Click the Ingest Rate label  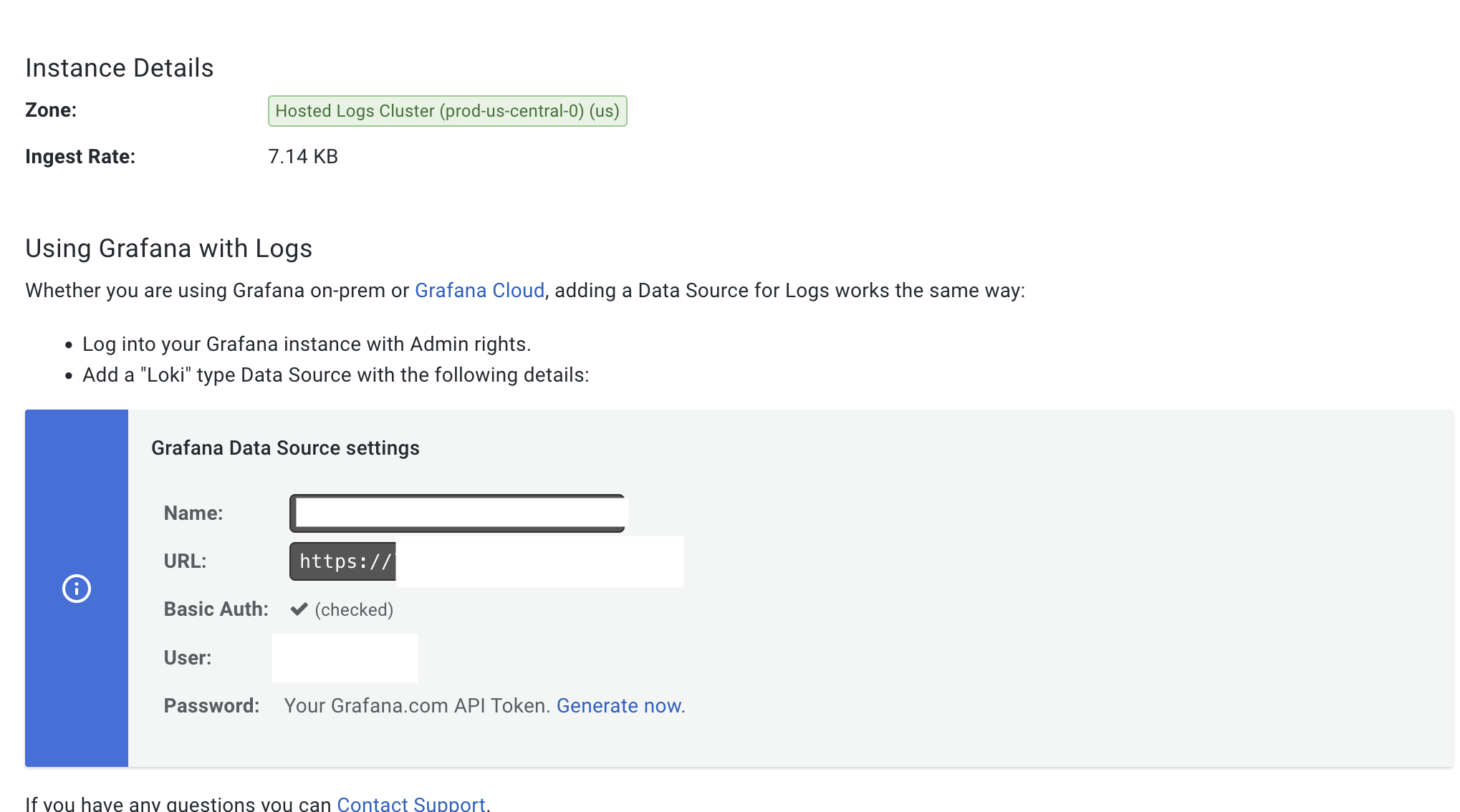point(80,157)
